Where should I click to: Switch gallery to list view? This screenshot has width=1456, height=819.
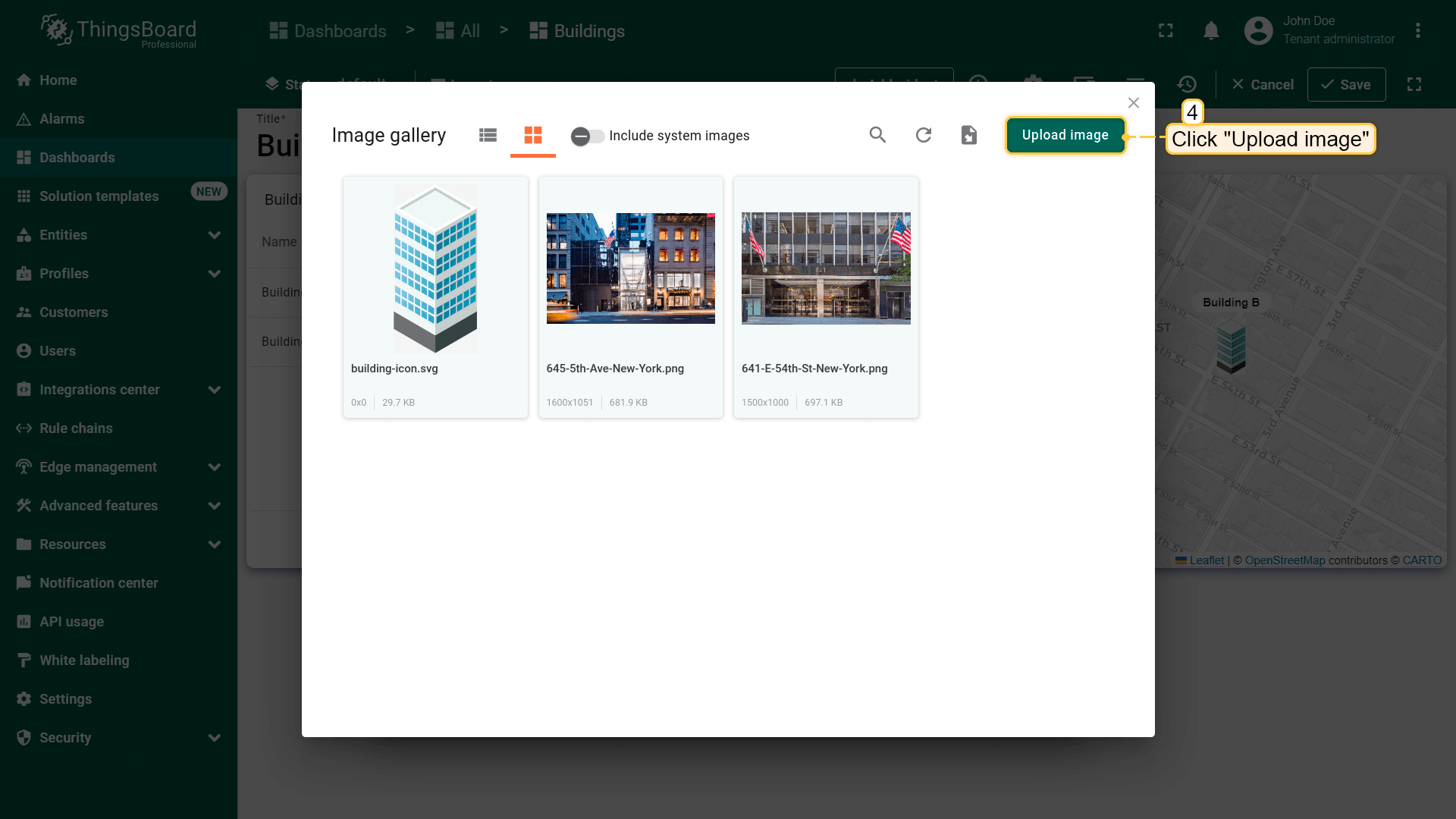coord(488,135)
